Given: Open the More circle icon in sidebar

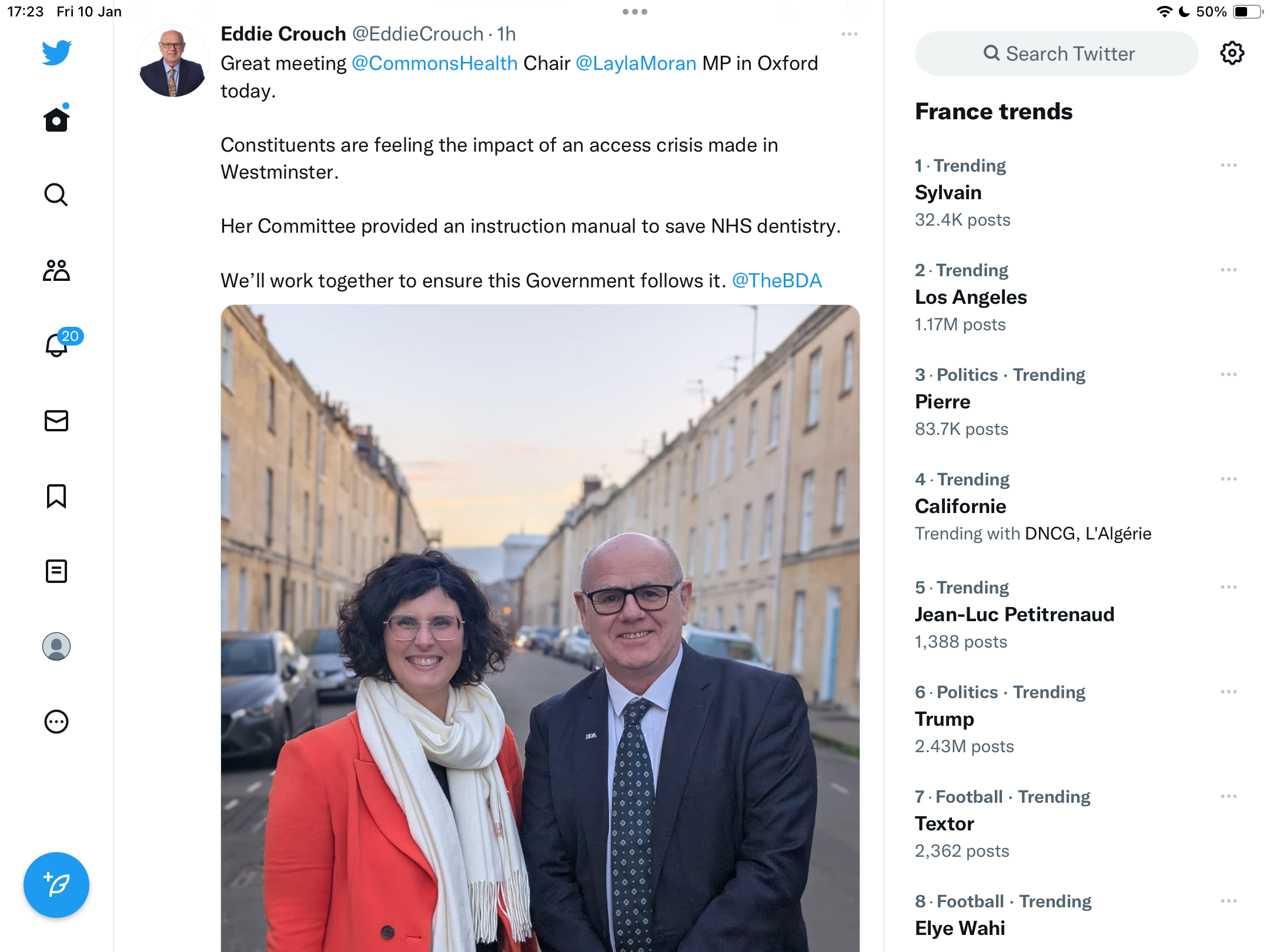Looking at the screenshot, I should coord(56,722).
